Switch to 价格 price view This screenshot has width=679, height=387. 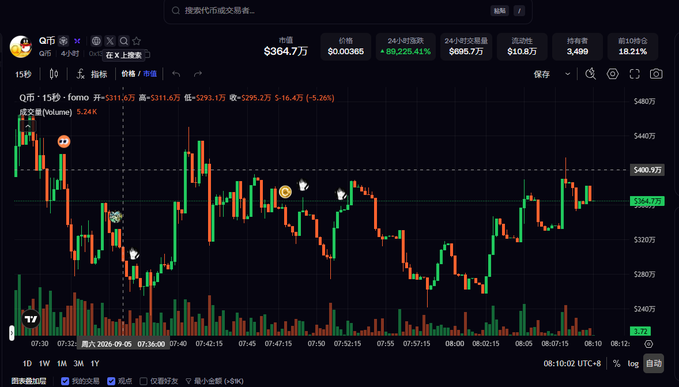click(x=128, y=74)
